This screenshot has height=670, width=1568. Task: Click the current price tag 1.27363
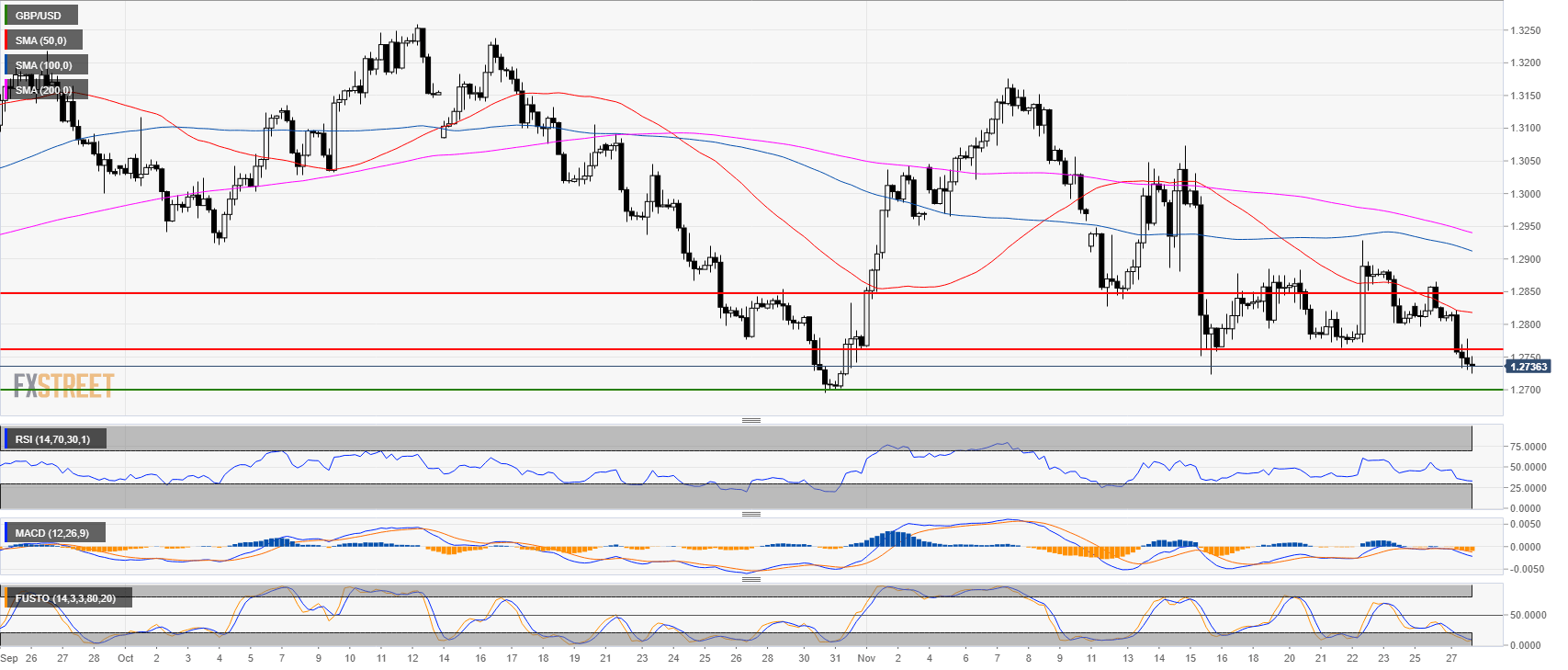(x=1529, y=367)
